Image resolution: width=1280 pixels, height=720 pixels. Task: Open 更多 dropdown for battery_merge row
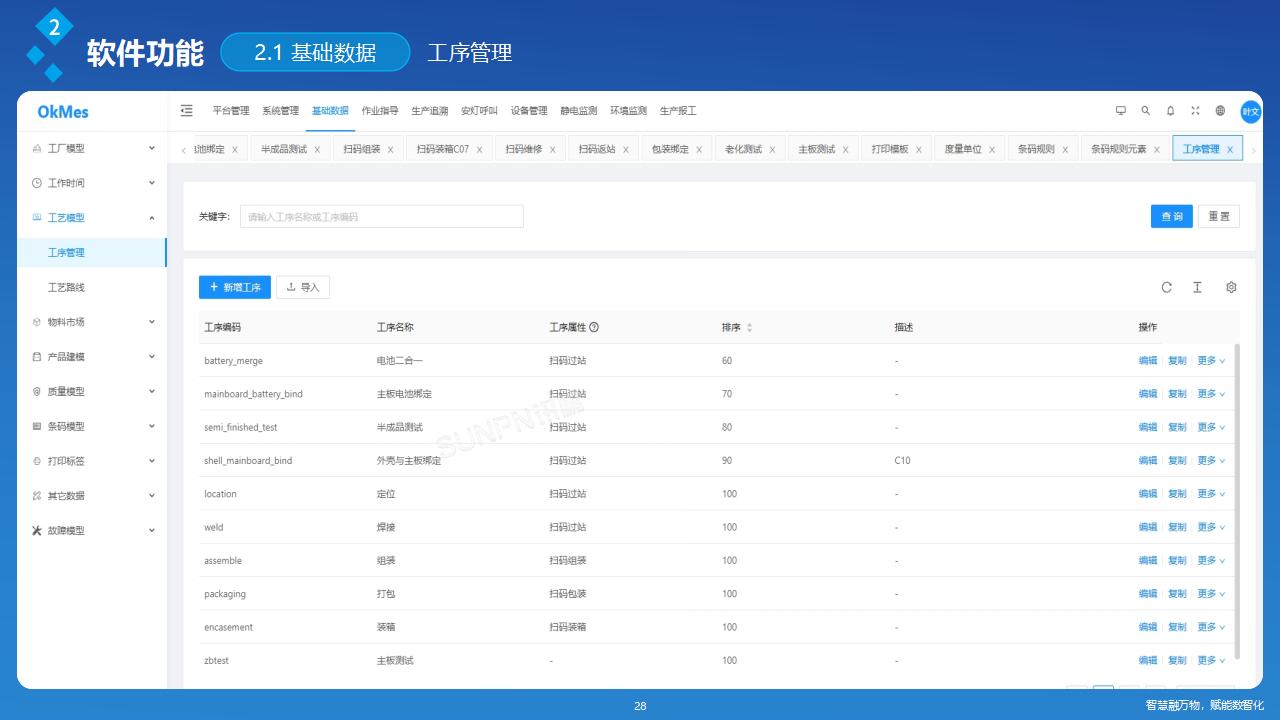click(1211, 361)
